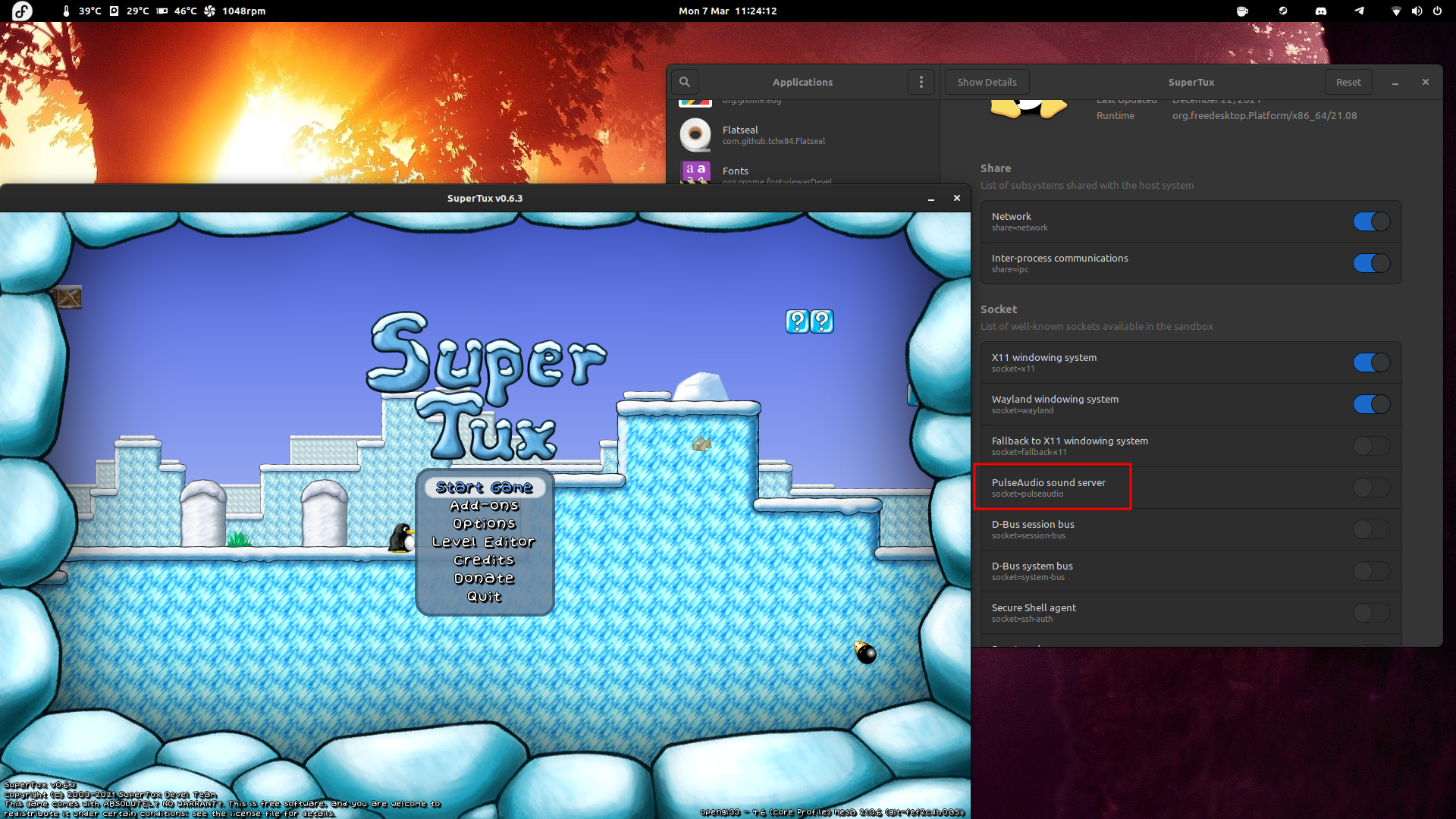The image size is (1456, 819).
Task: Open the search in Flatseal
Action: pos(684,82)
